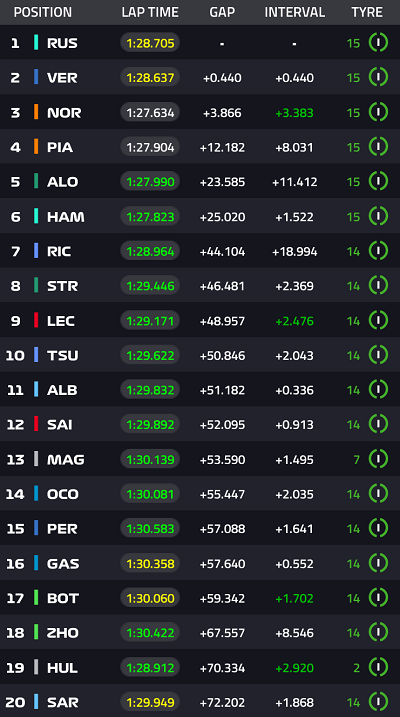Select the GAP column header
This screenshot has width=400, height=717.
[x=222, y=12]
